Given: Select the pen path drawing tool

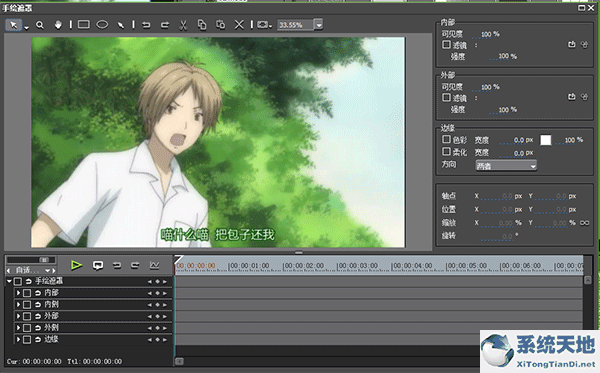Looking at the screenshot, I should tap(121, 25).
